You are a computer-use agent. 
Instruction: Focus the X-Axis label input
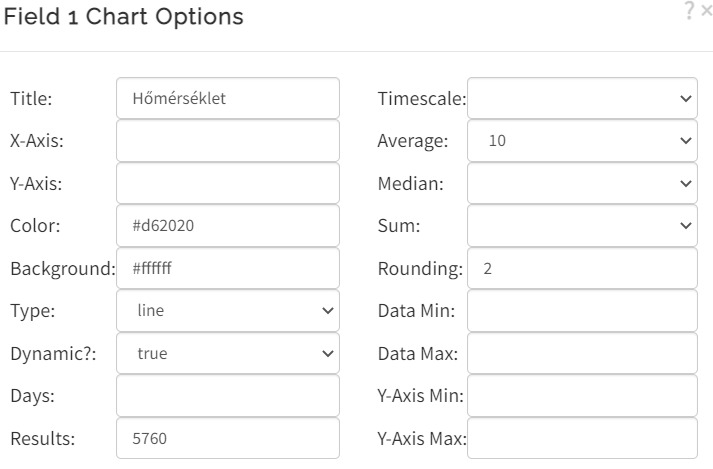[228, 141]
